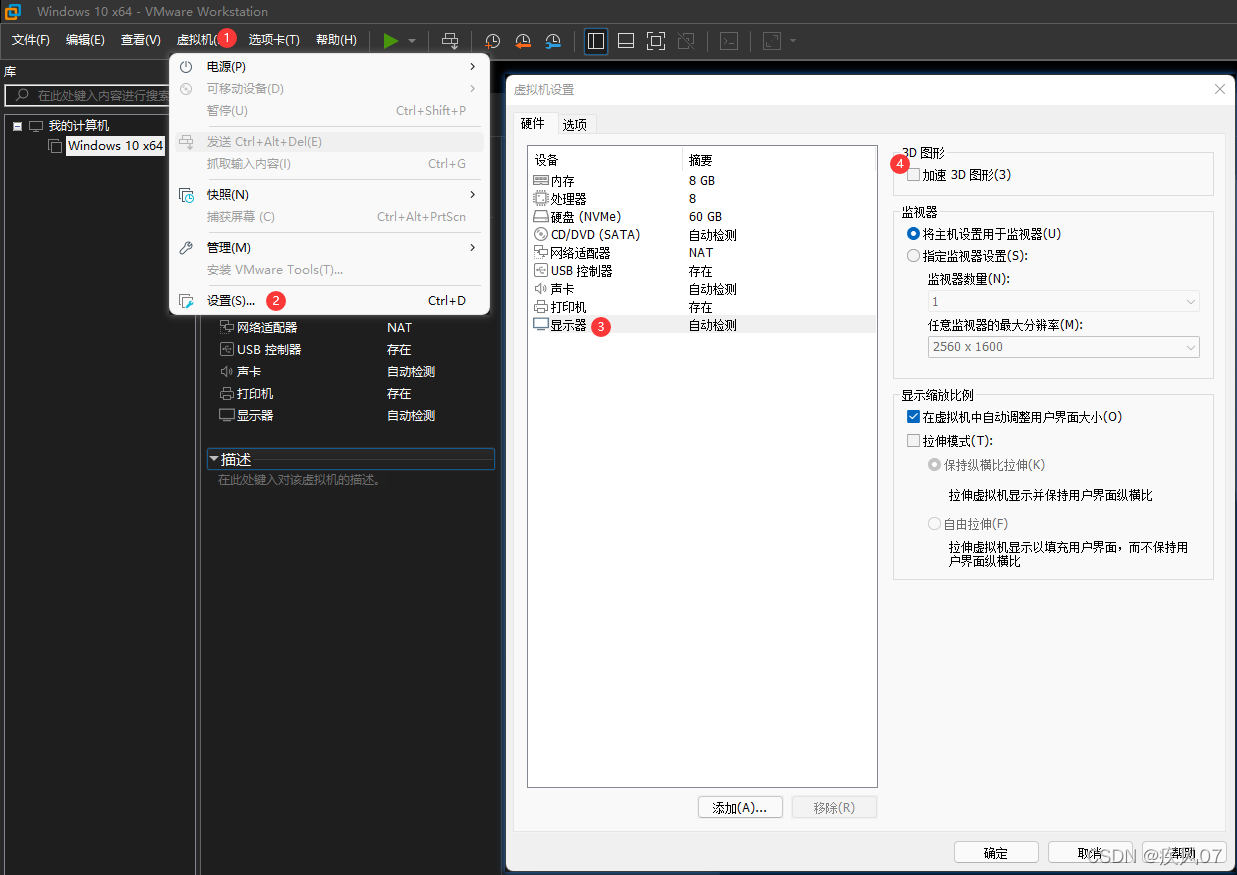Viewport: 1237px width, 875px height.
Task: Open the 快照(N) submenu
Action: pos(329,194)
